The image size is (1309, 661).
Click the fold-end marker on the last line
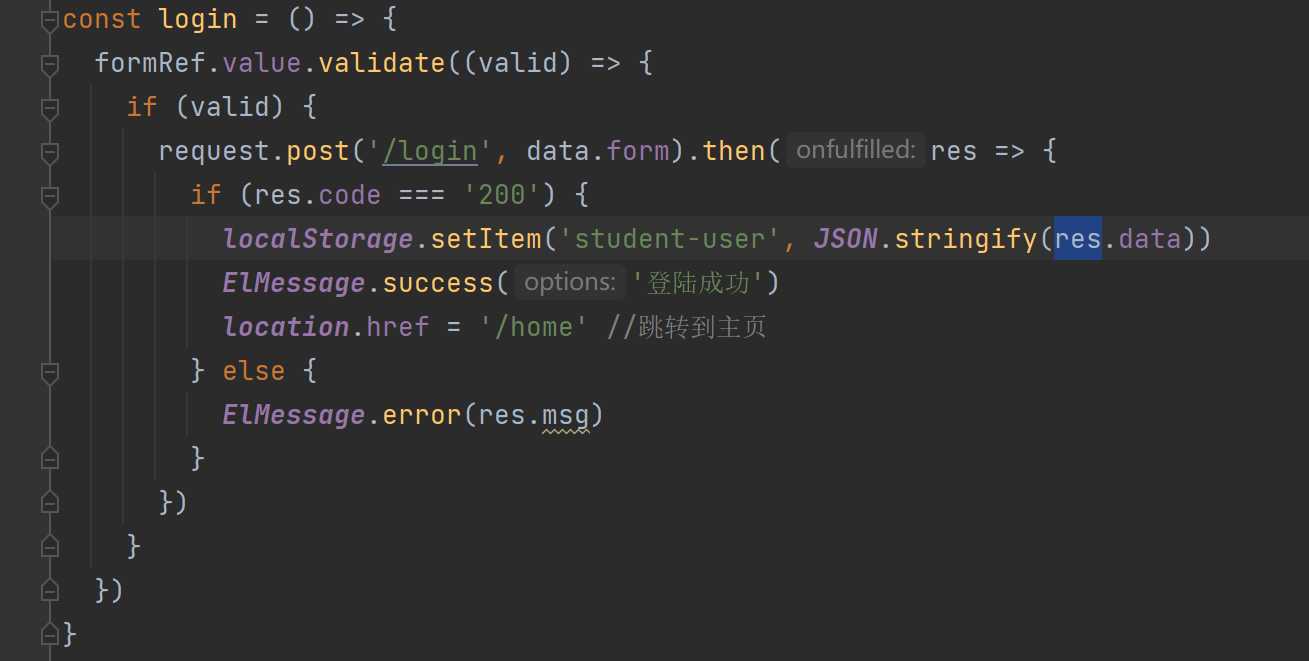tap(49, 634)
